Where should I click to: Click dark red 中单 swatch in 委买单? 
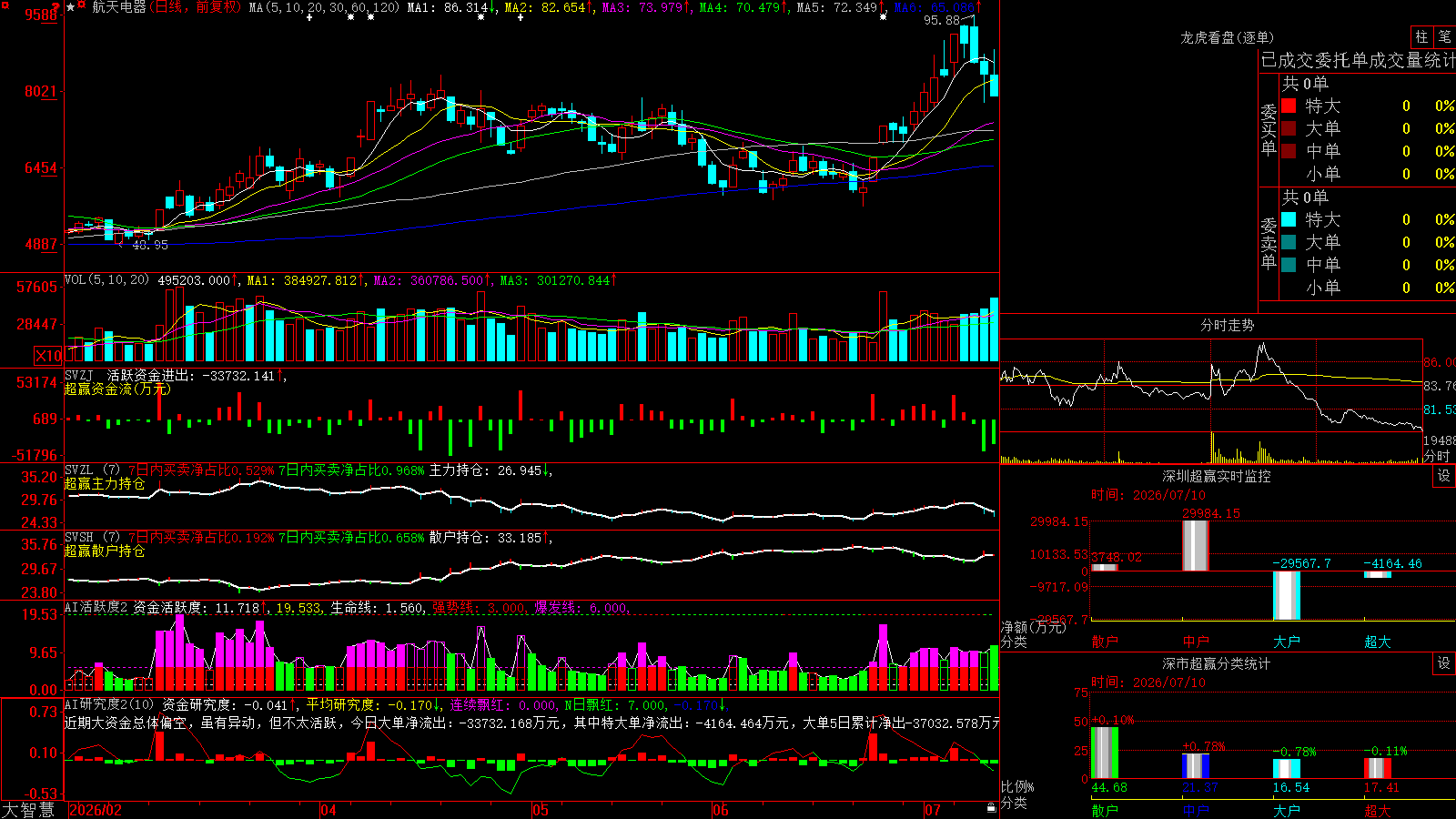[1289, 151]
